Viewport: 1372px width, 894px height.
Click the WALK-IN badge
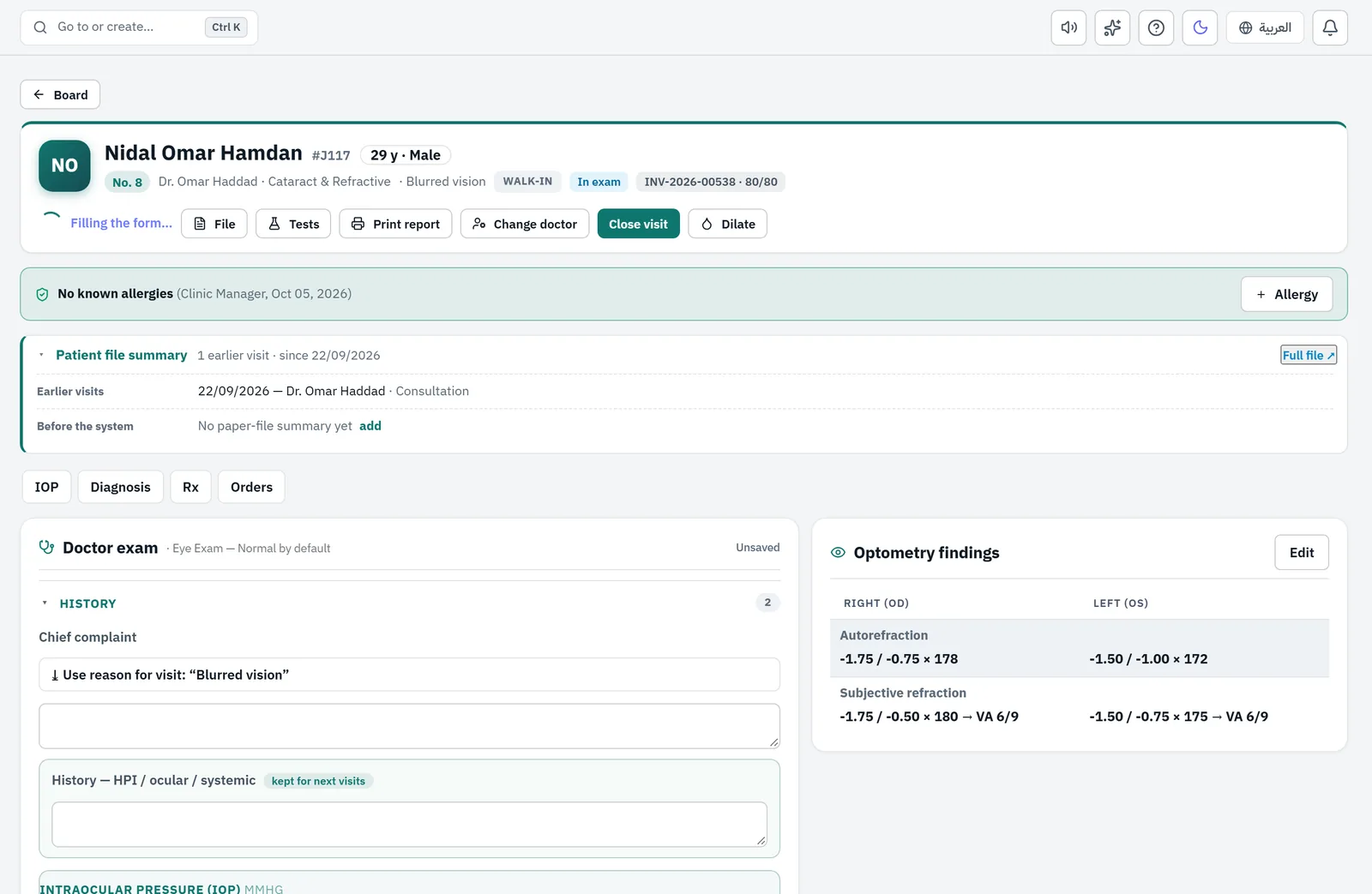[x=527, y=182]
